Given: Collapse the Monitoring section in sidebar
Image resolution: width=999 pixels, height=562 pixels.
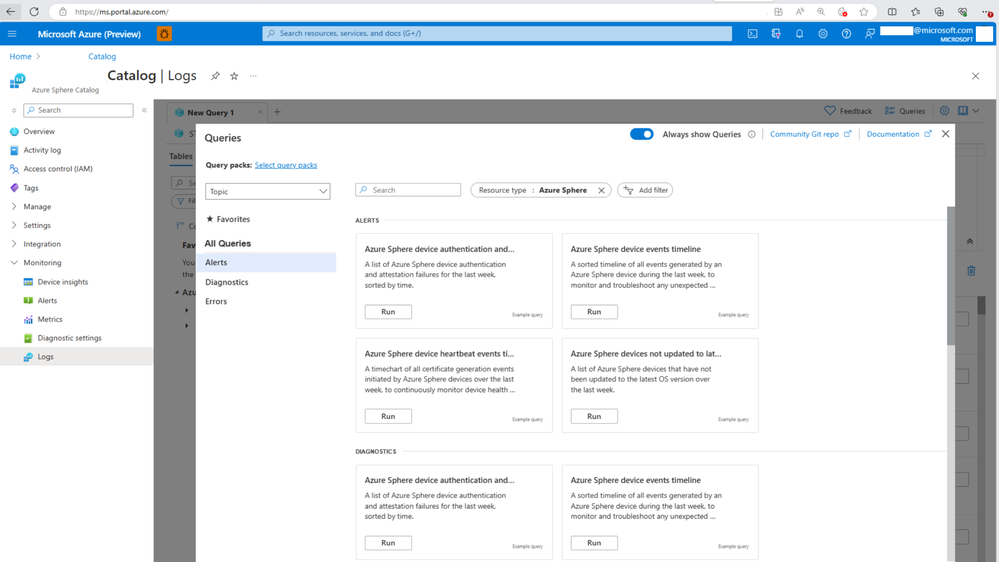Looking at the screenshot, I should [x=14, y=263].
